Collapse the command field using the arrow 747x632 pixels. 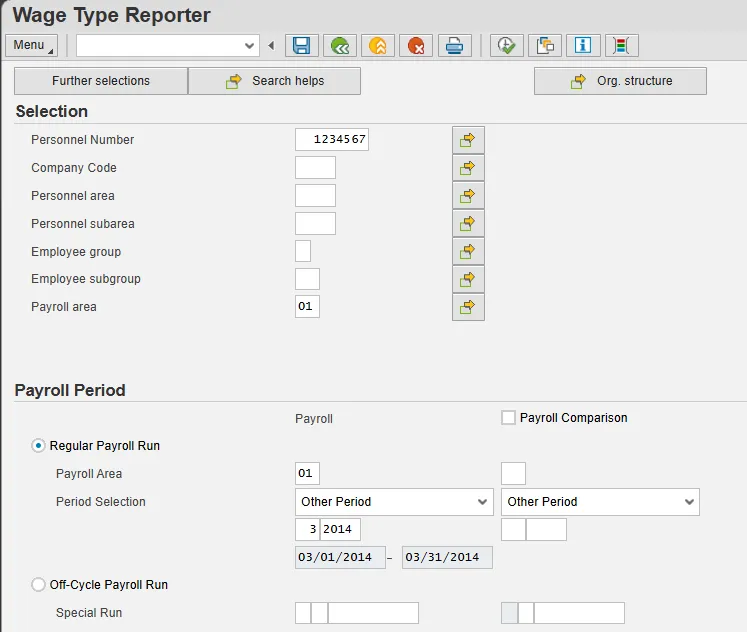click(271, 45)
